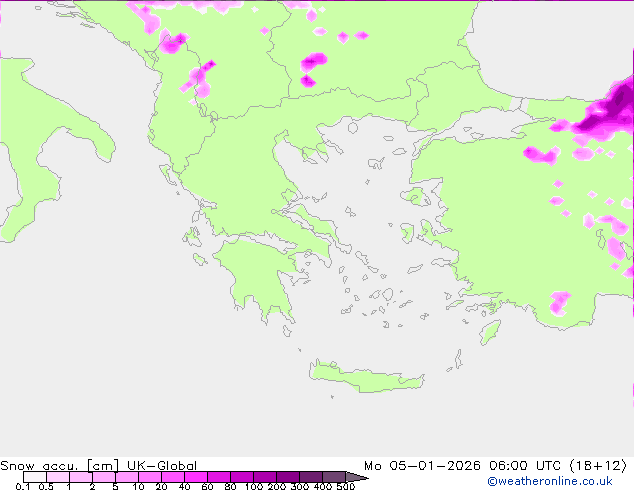Select the 5–10 cm legend swatch
Image resolution: width=634 pixels, height=490 pixels.
127,477
